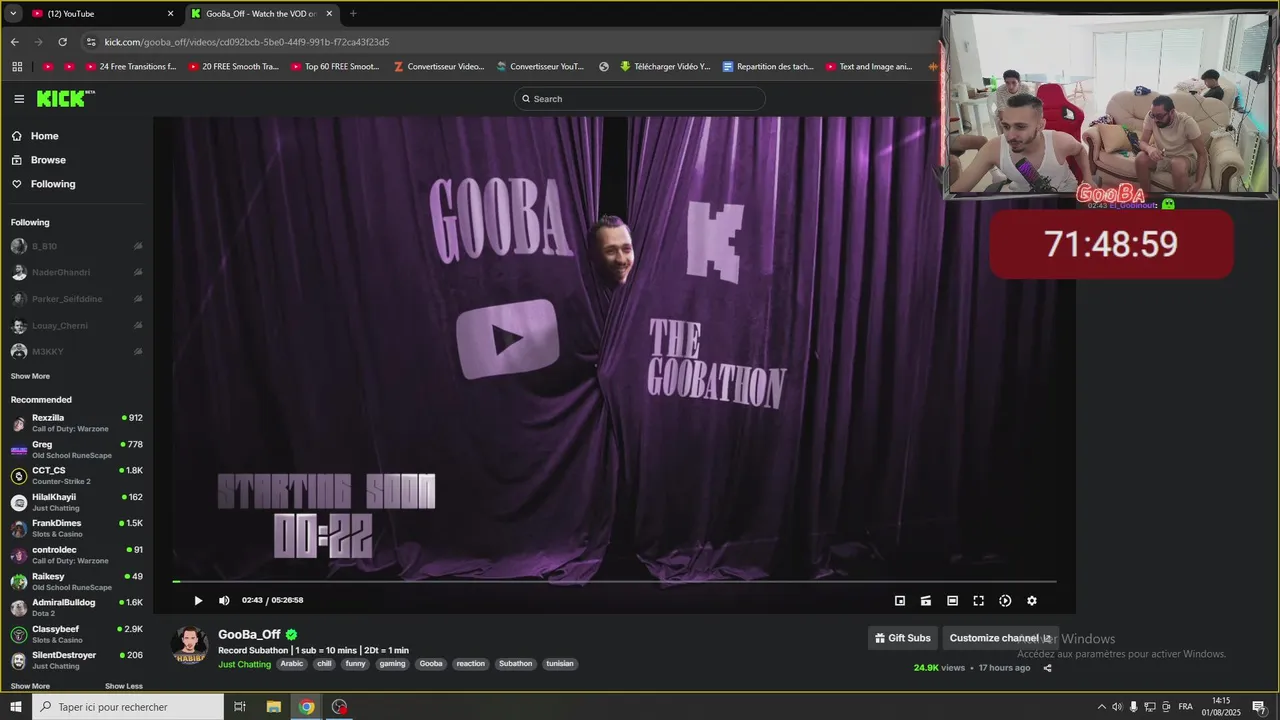The width and height of the screenshot is (1280, 720).
Task: Click the Kick logo
Action: pyautogui.click(x=65, y=98)
